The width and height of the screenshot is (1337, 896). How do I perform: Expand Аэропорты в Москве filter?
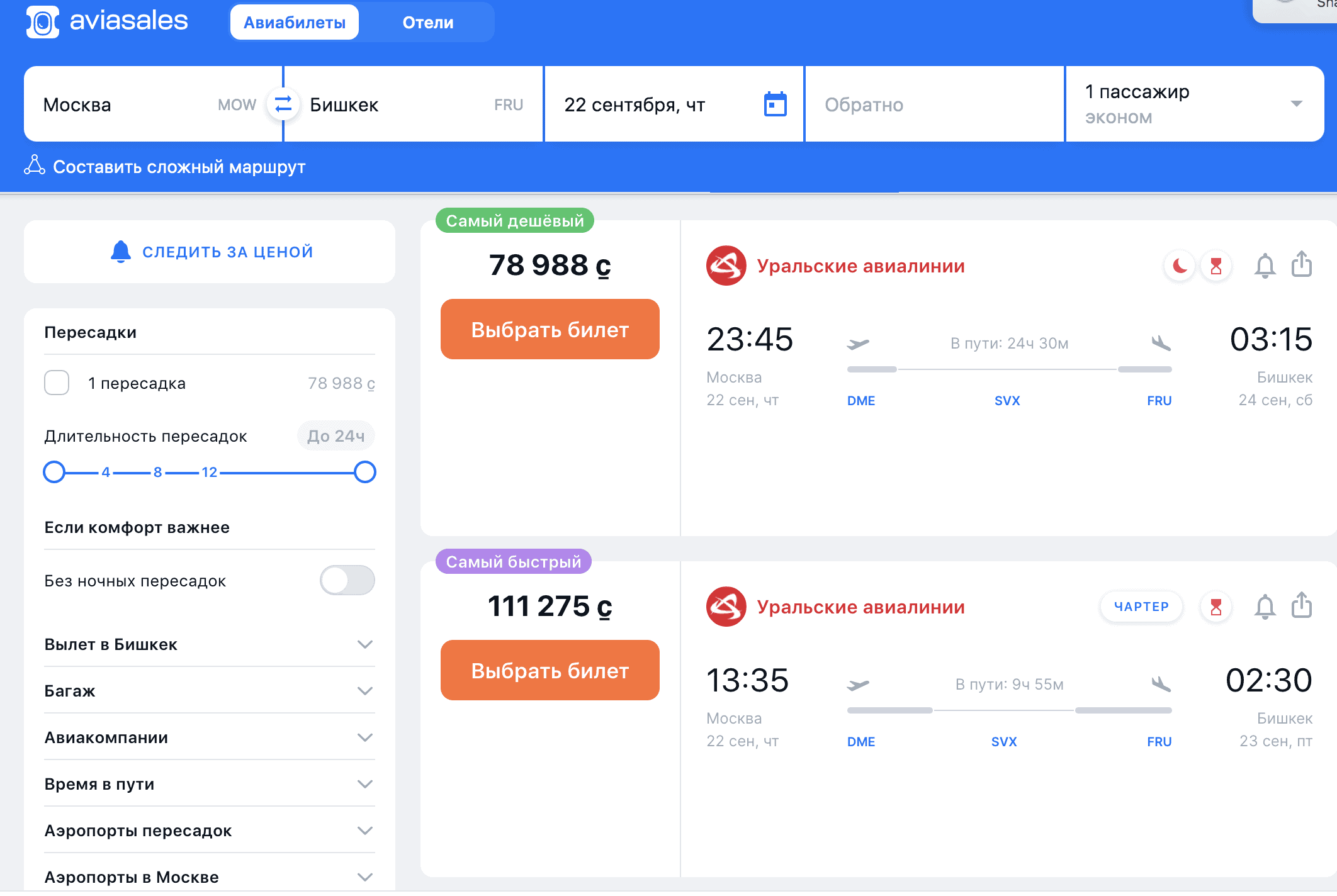pos(210,877)
